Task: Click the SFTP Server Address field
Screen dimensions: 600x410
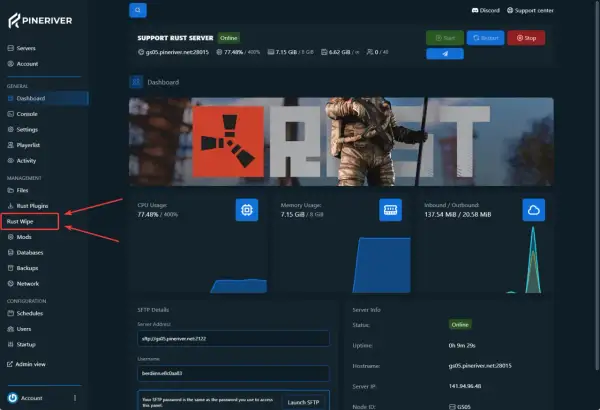Action: 233,338
